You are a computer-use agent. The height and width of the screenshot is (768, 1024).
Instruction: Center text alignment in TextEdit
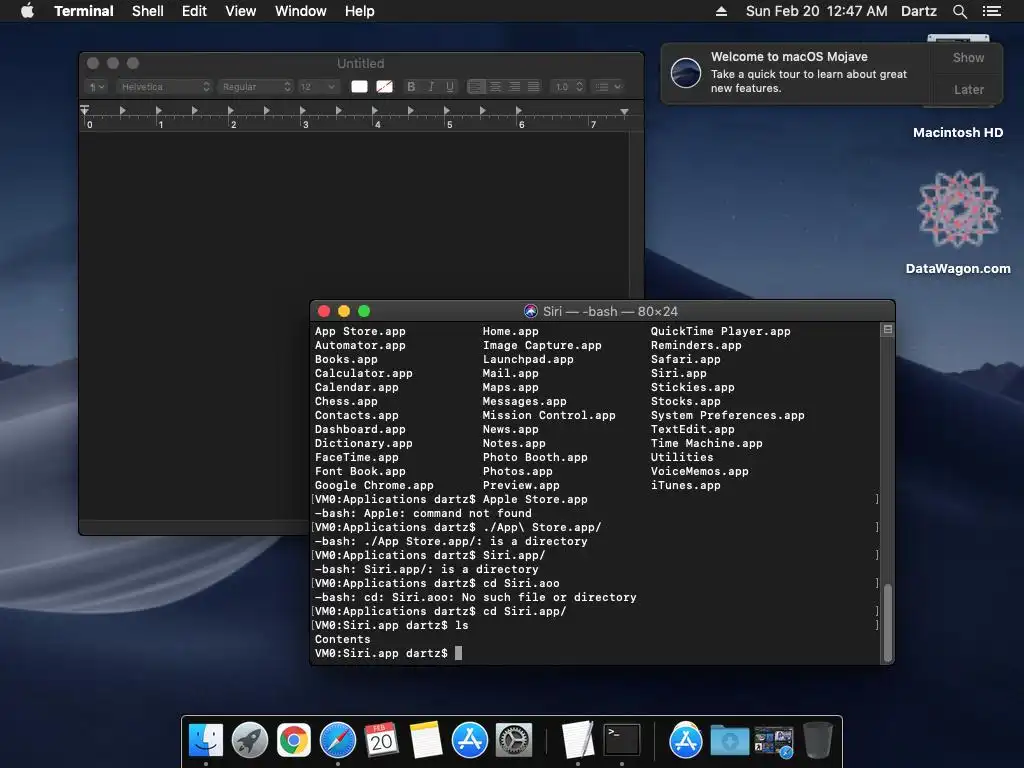pos(496,86)
